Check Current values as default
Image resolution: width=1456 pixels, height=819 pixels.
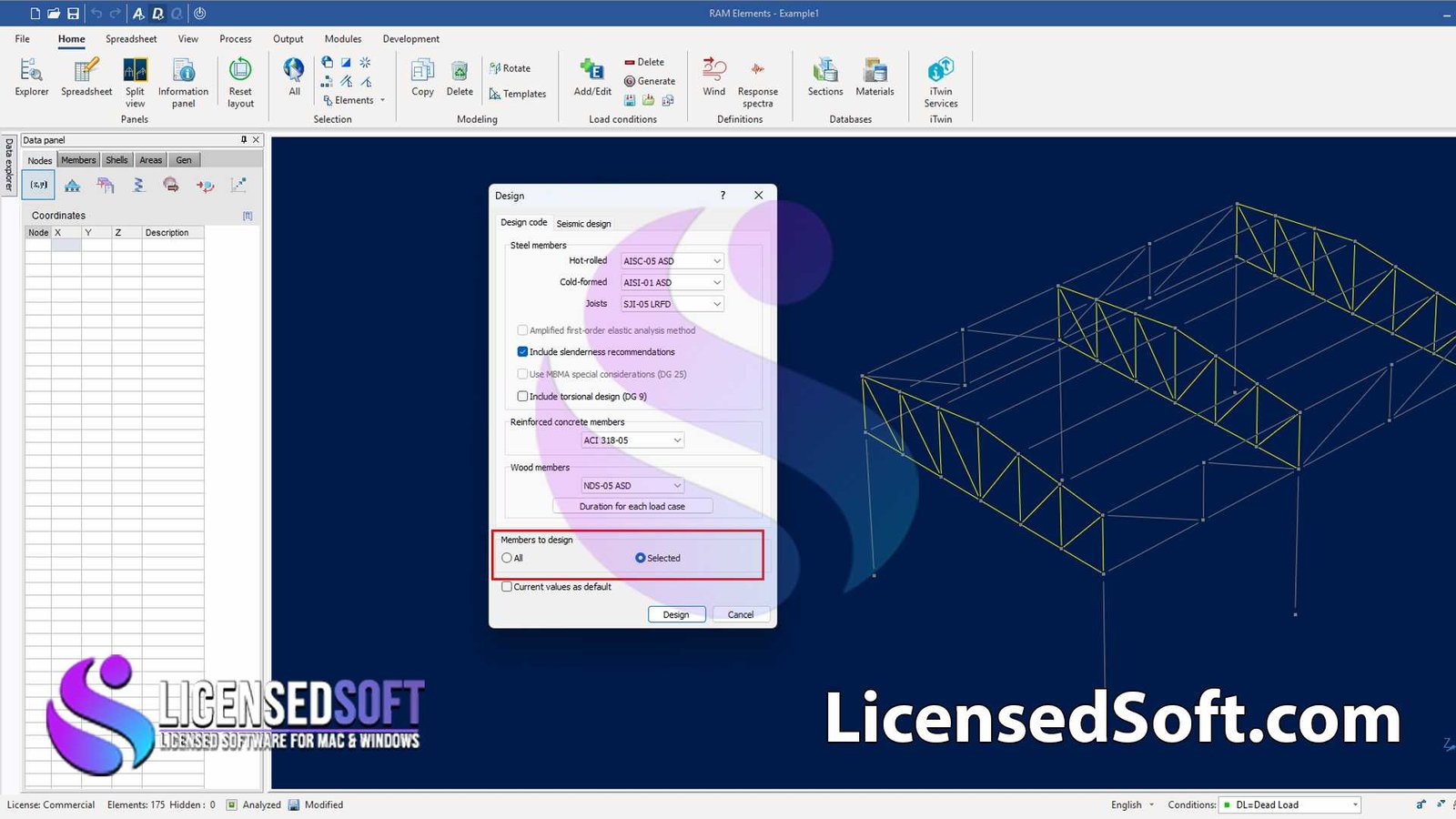point(507,587)
